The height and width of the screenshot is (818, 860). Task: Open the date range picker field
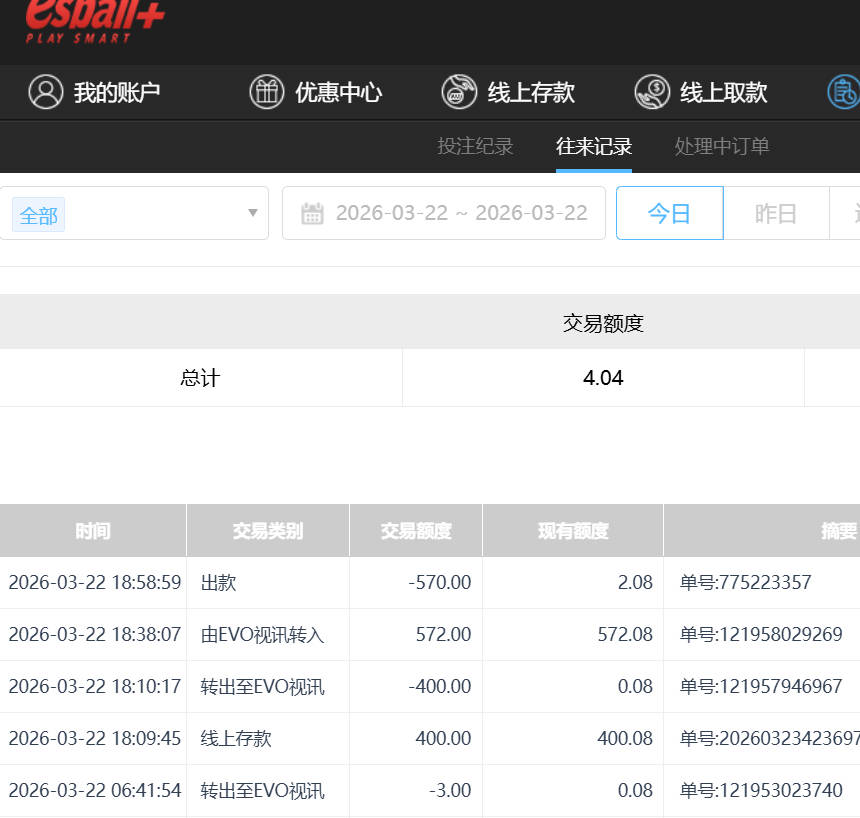(x=460, y=213)
